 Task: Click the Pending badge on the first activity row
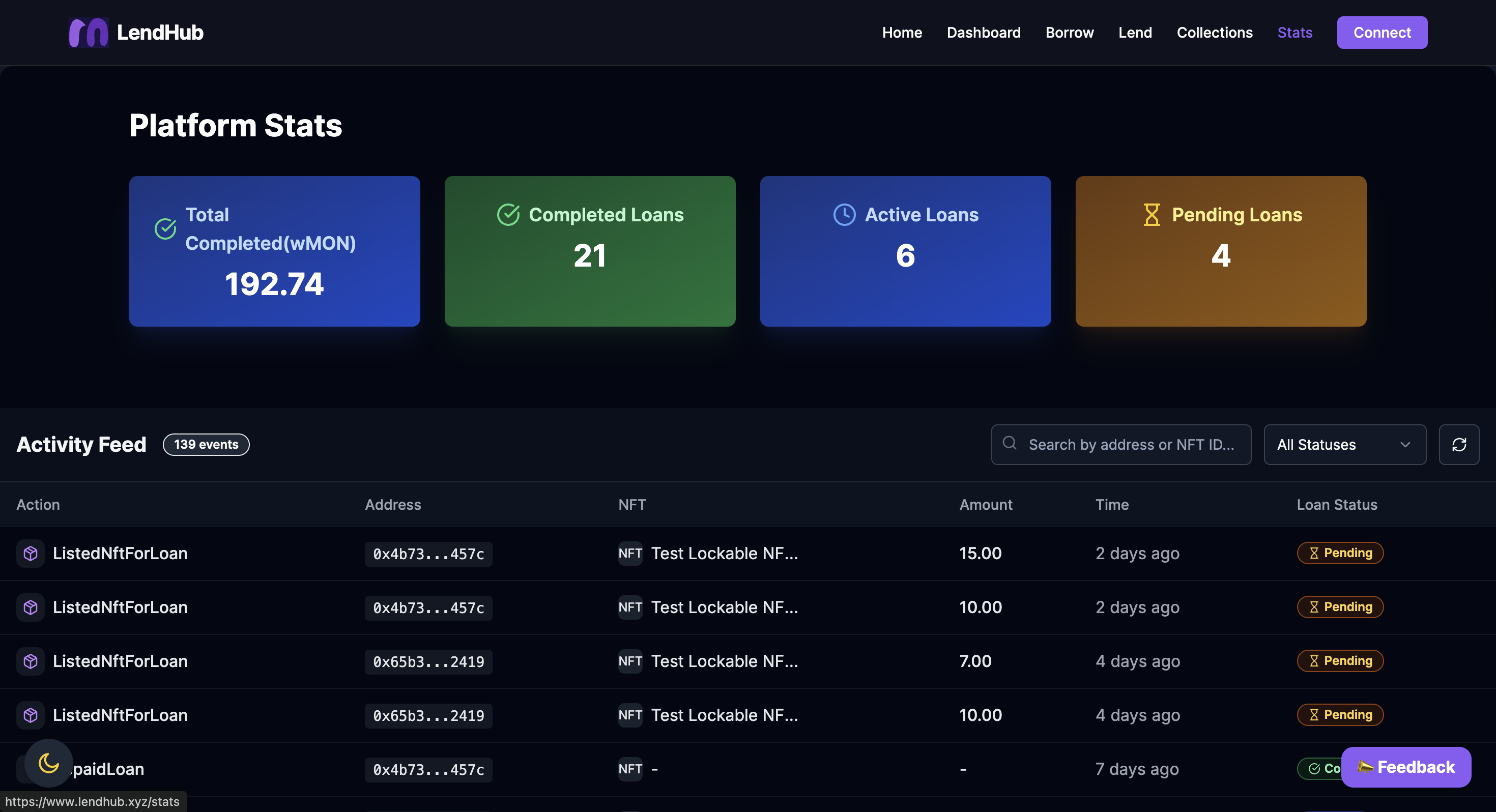coord(1340,553)
